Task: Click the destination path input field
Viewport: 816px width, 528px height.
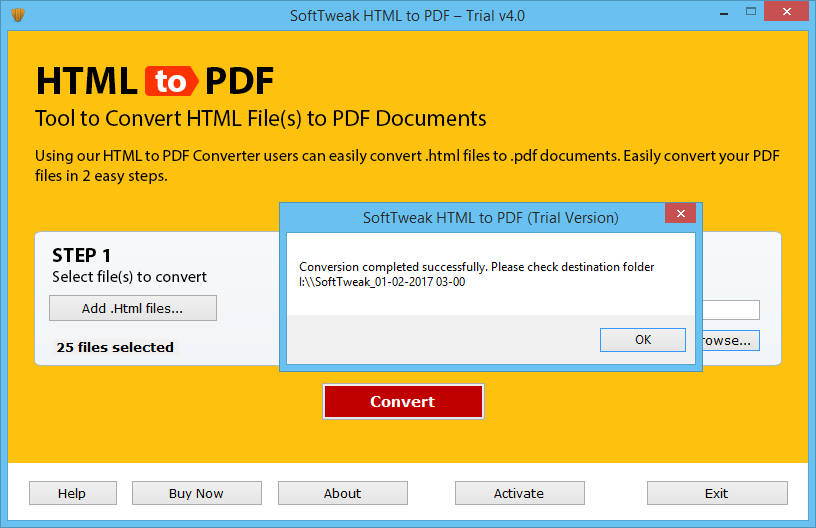Action: point(731,310)
